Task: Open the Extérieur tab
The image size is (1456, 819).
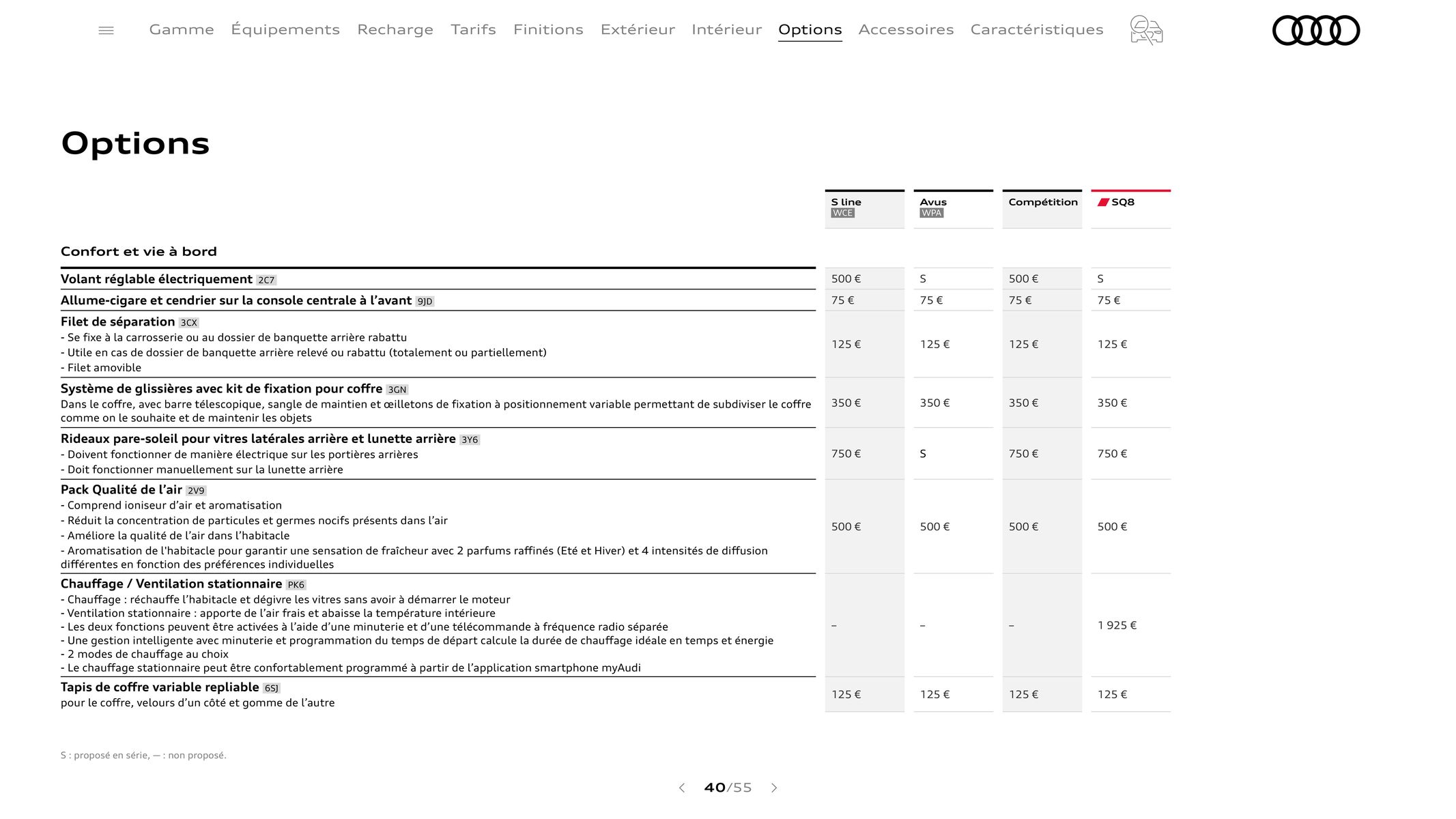Action: tap(638, 29)
